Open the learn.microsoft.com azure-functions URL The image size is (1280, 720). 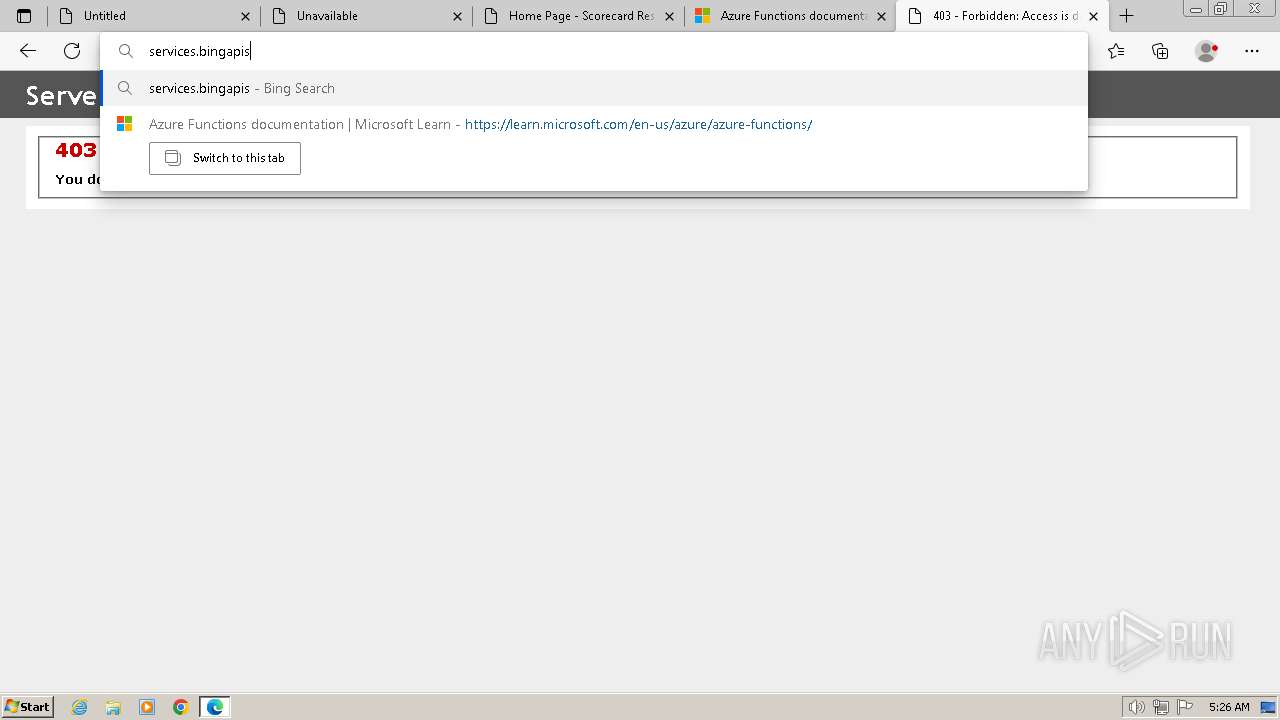(638, 124)
